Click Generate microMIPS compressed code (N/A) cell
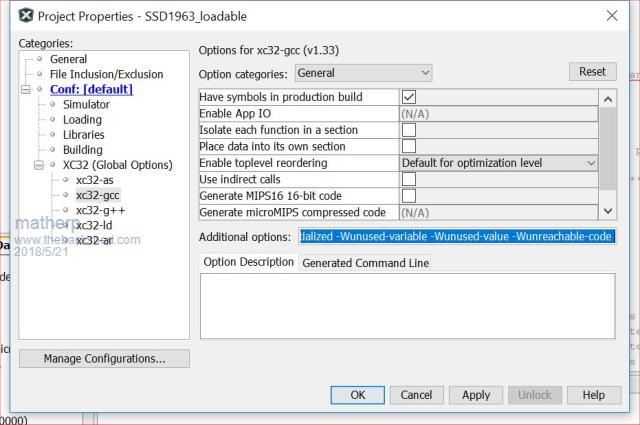Viewport: 640px width, 425px height. click(x=498, y=212)
